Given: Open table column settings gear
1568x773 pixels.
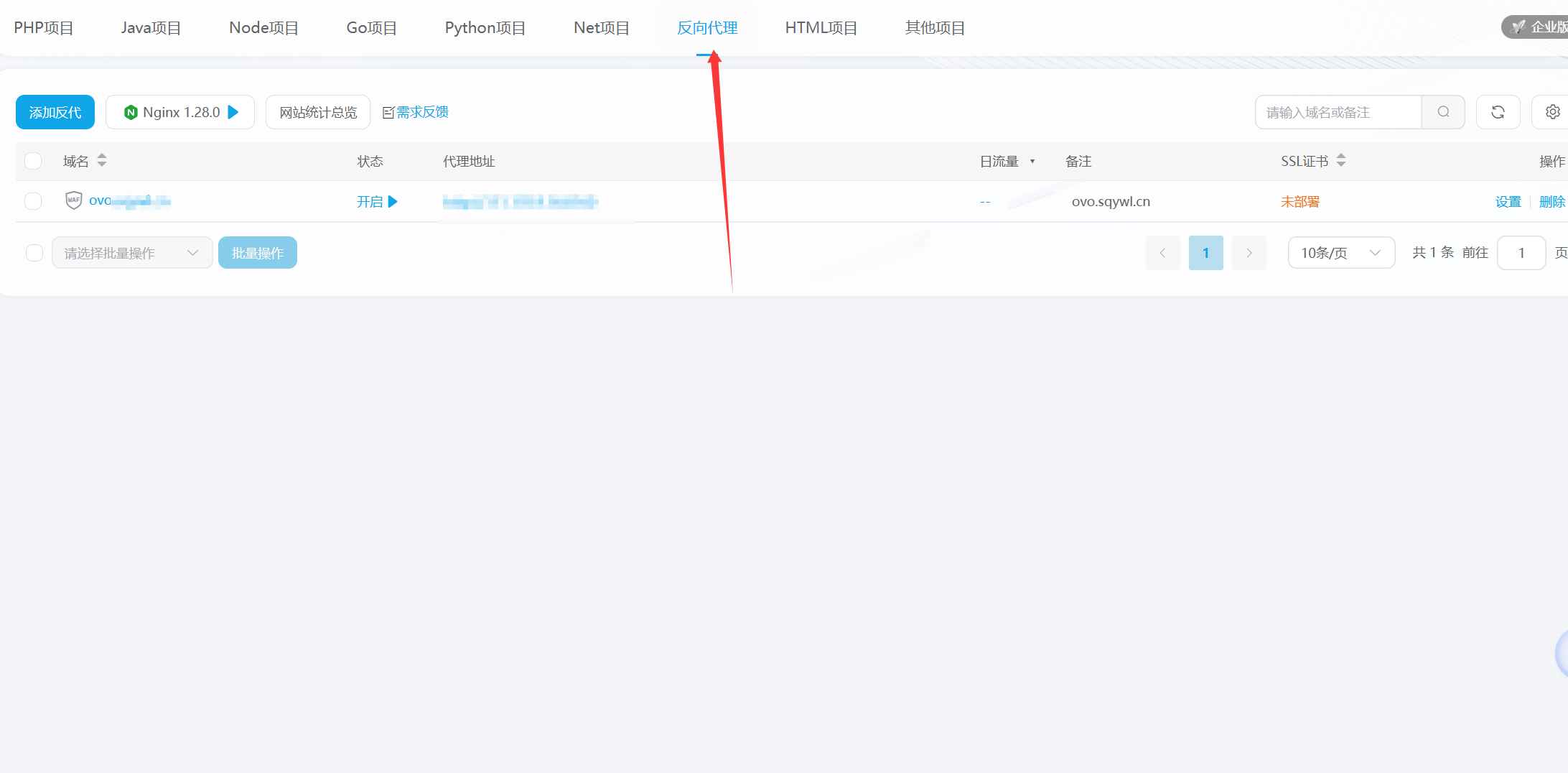Looking at the screenshot, I should pos(1552,112).
